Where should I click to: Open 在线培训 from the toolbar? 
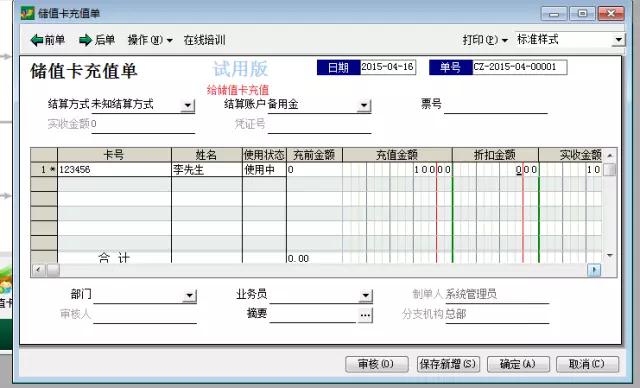204,40
